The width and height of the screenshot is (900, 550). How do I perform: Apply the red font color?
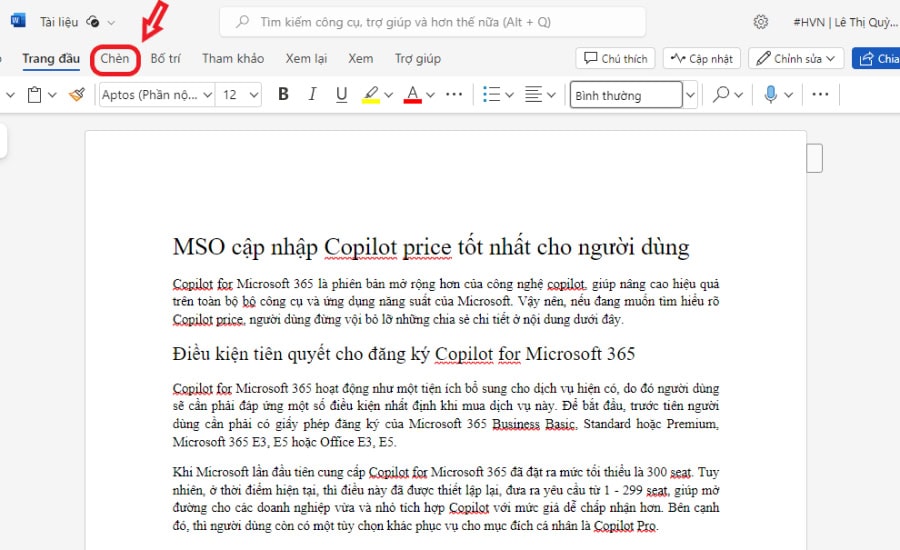tap(413, 94)
